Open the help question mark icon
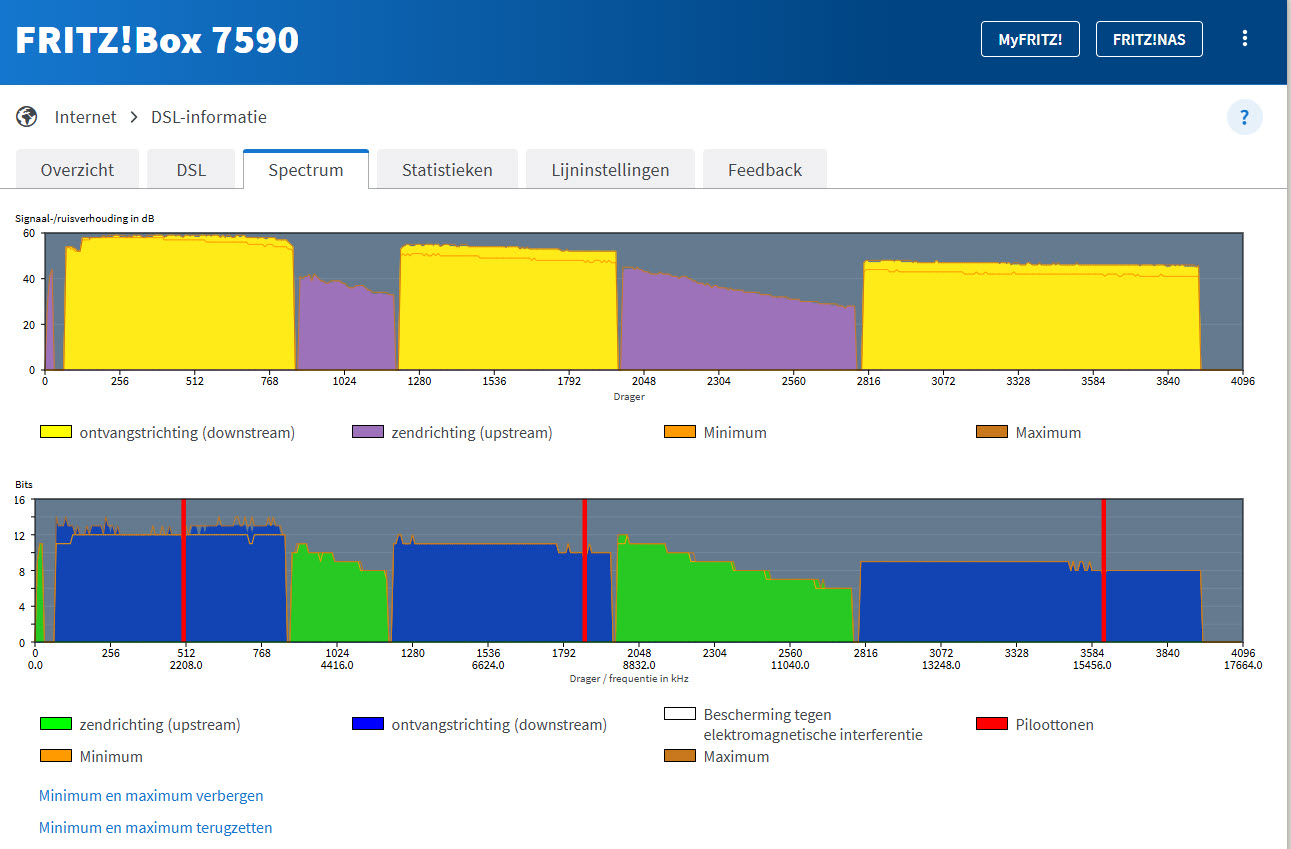This screenshot has height=849, width=1291. click(1244, 117)
